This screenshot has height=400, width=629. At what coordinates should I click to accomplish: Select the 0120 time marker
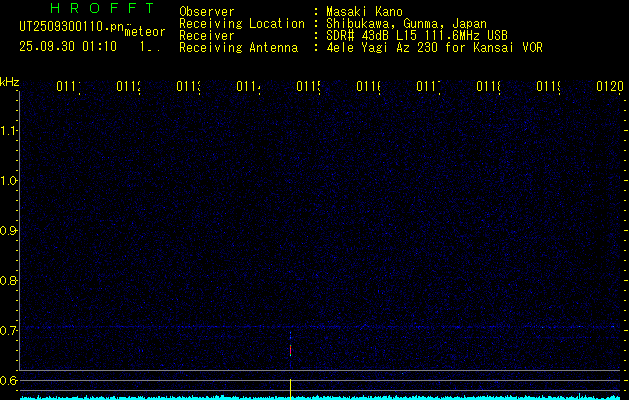click(609, 87)
